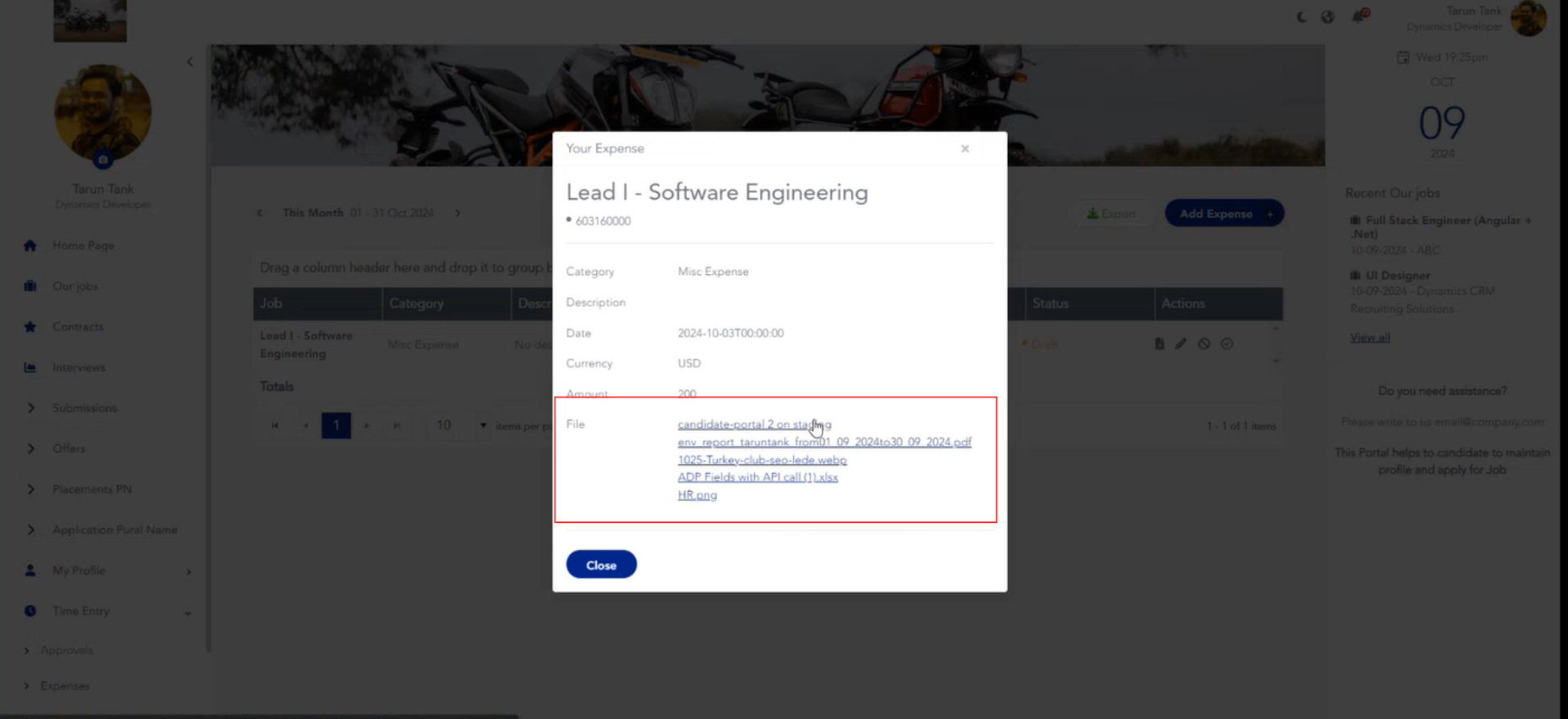Open the Full Stack Engineer (Angular + .Net) job
The image size is (1568, 719).
[1441, 227]
